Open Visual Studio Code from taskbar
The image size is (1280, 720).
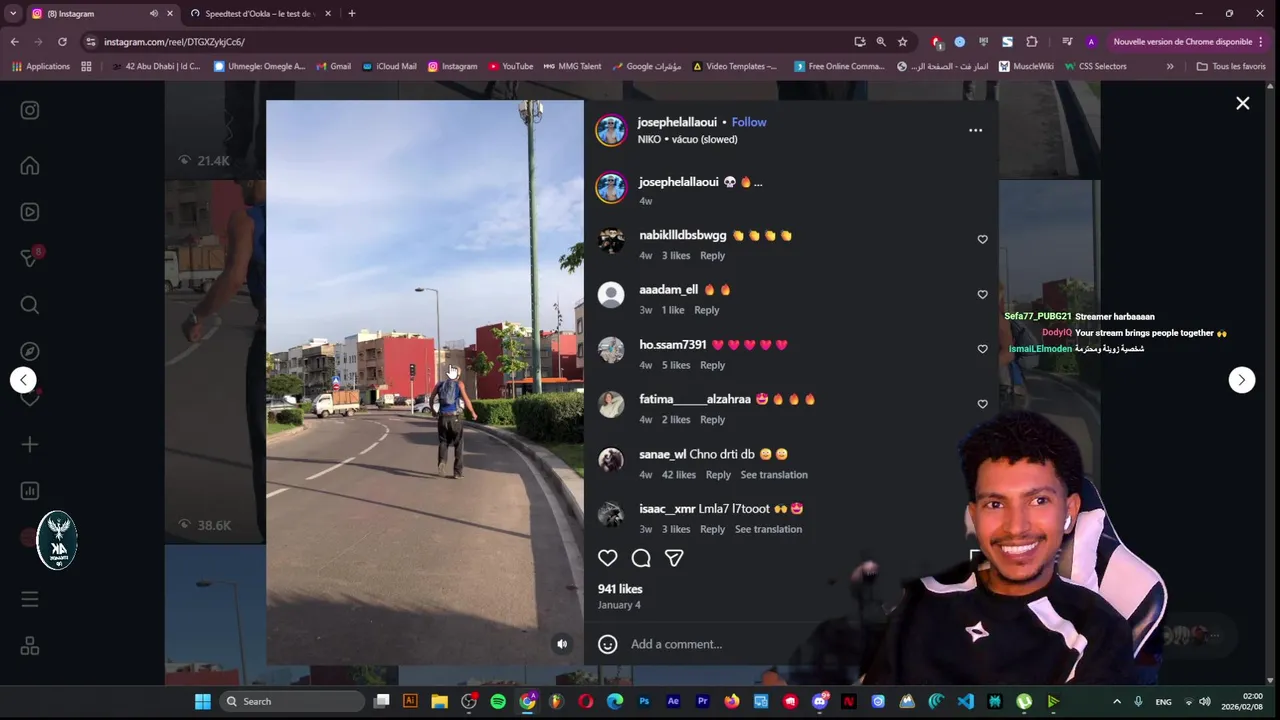pos(965,701)
